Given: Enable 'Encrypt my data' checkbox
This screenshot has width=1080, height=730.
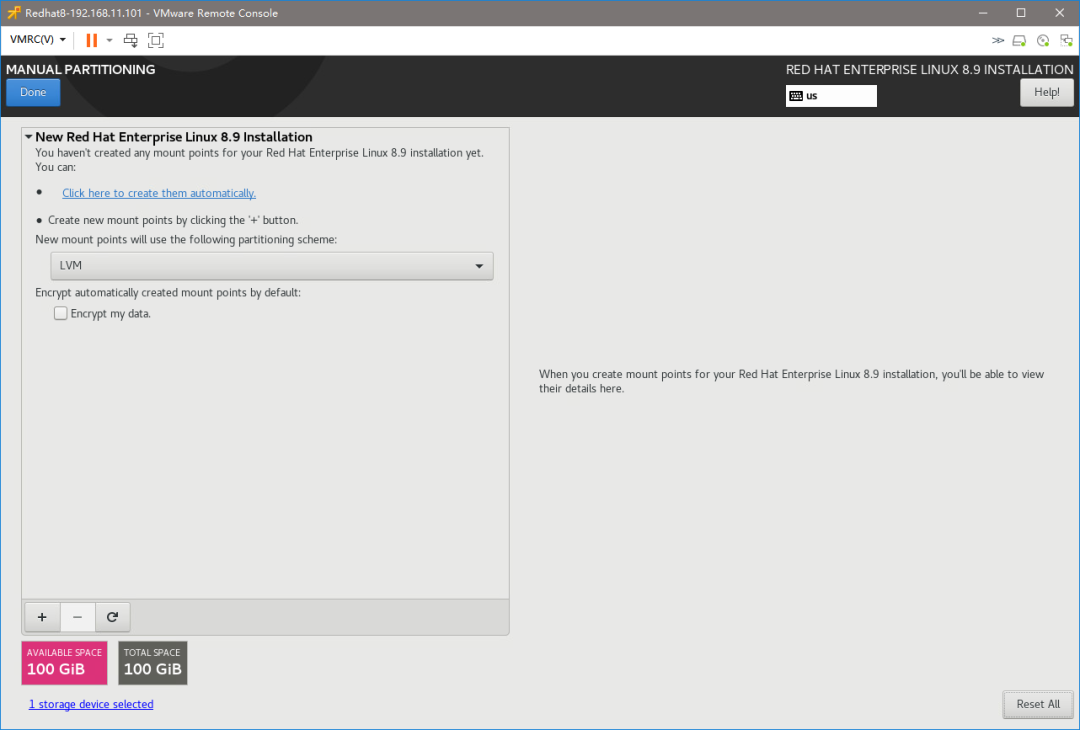Looking at the screenshot, I should pos(61,313).
